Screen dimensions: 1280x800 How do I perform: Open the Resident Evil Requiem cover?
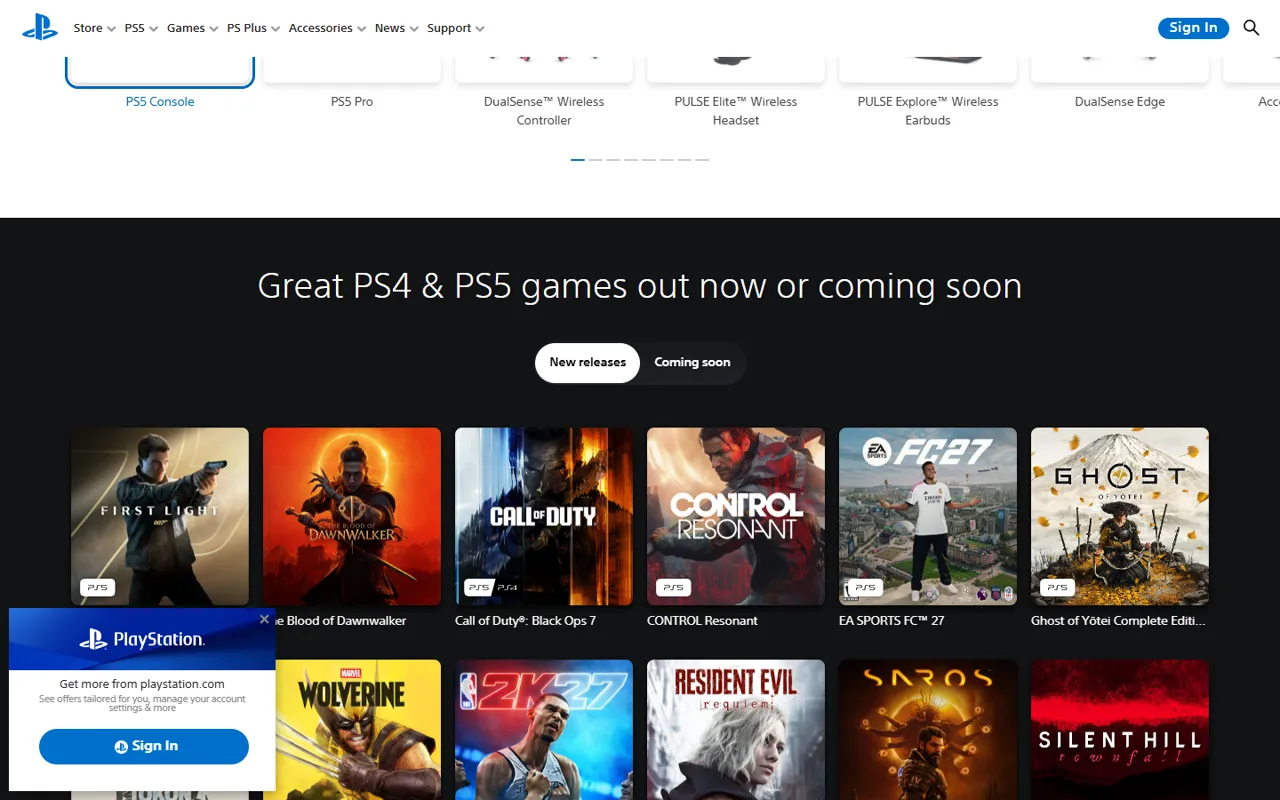coord(736,730)
